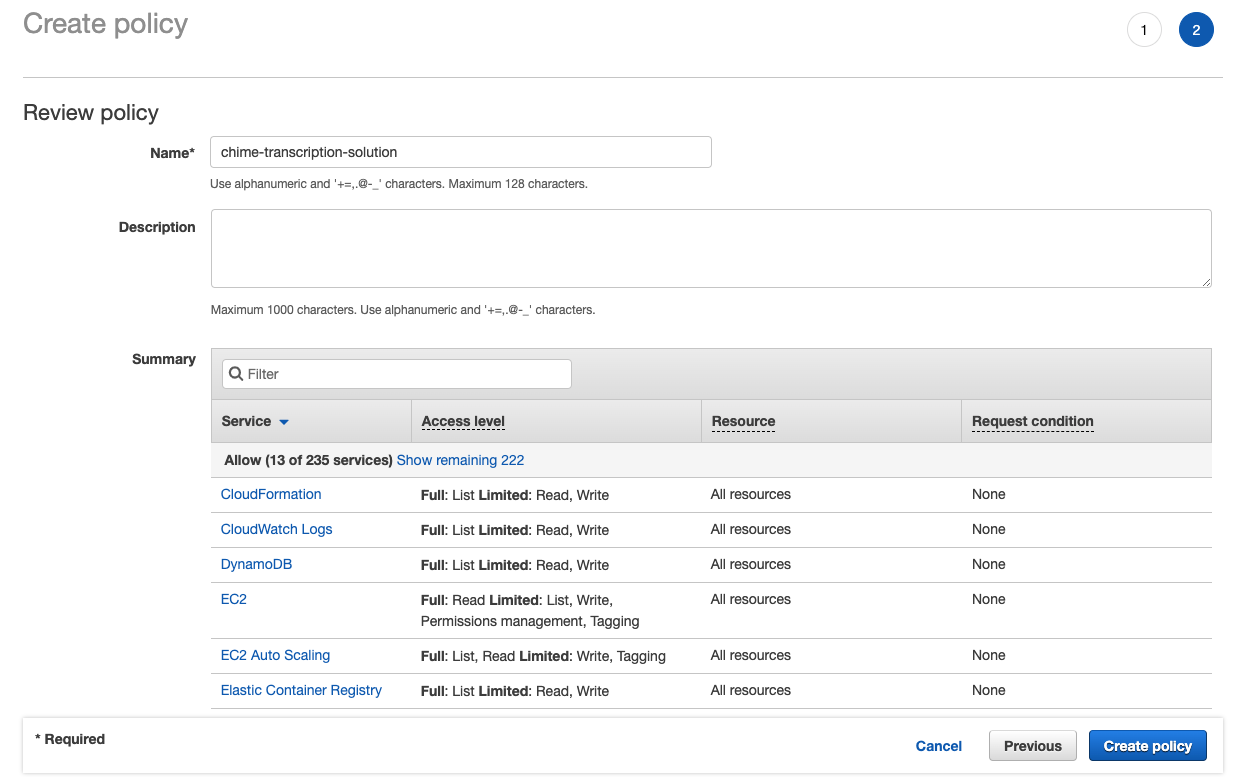
Task: Click the Service column header label
Action: [x=246, y=421]
